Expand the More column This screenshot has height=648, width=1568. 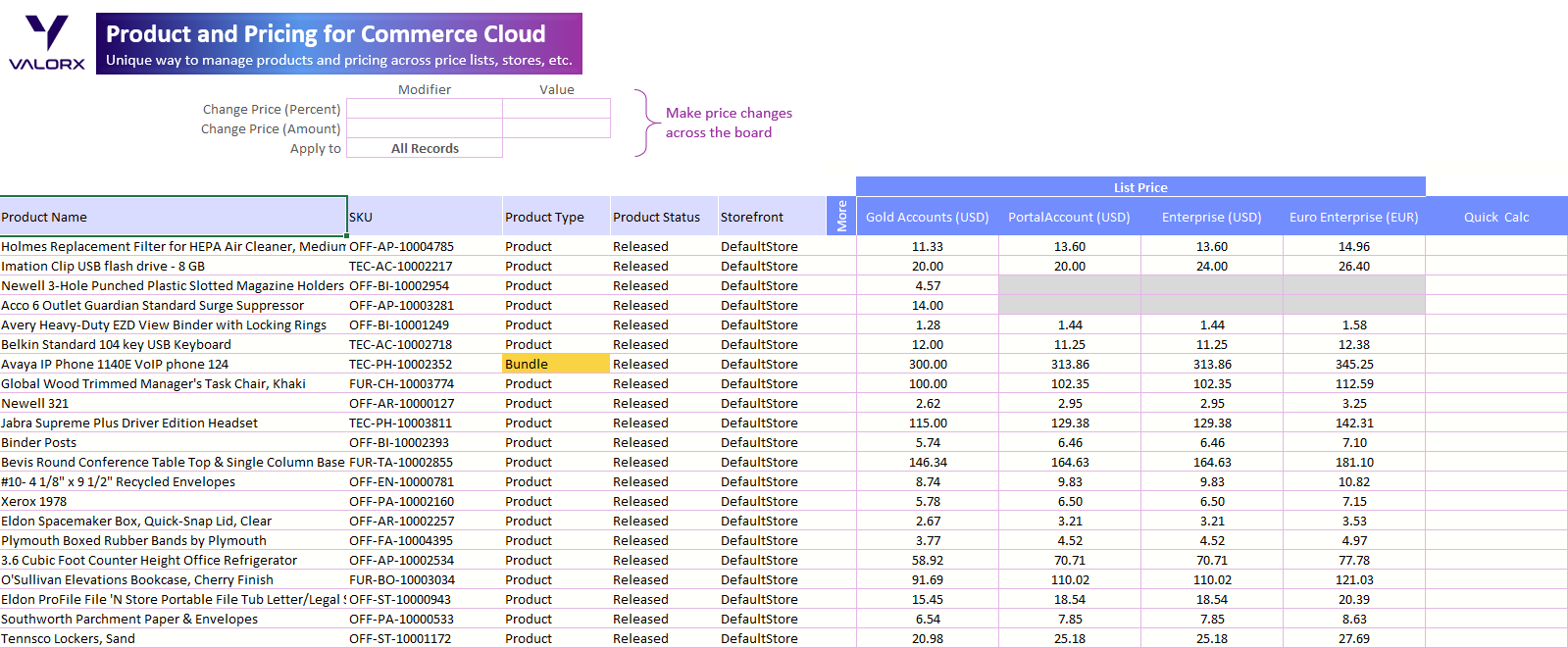(841, 216)
